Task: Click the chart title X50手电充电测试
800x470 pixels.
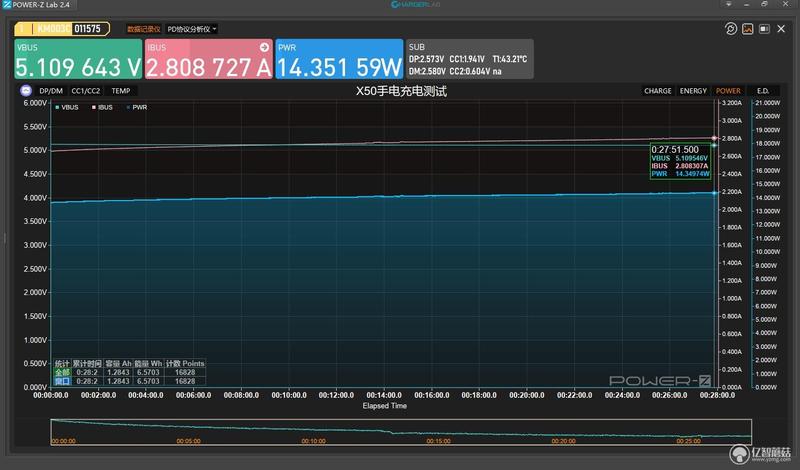Action: [x=401, y=91]
